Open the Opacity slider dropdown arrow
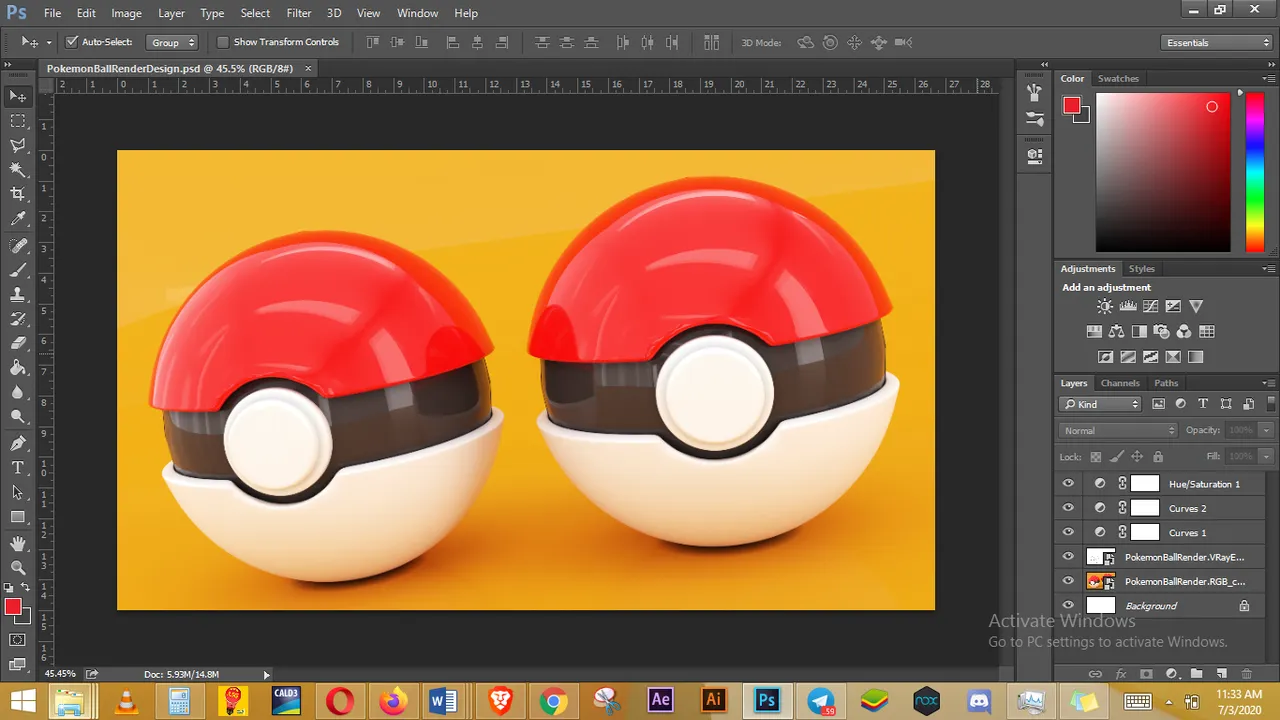Viewport: 1280px width, 720px height. point(1266,430)
